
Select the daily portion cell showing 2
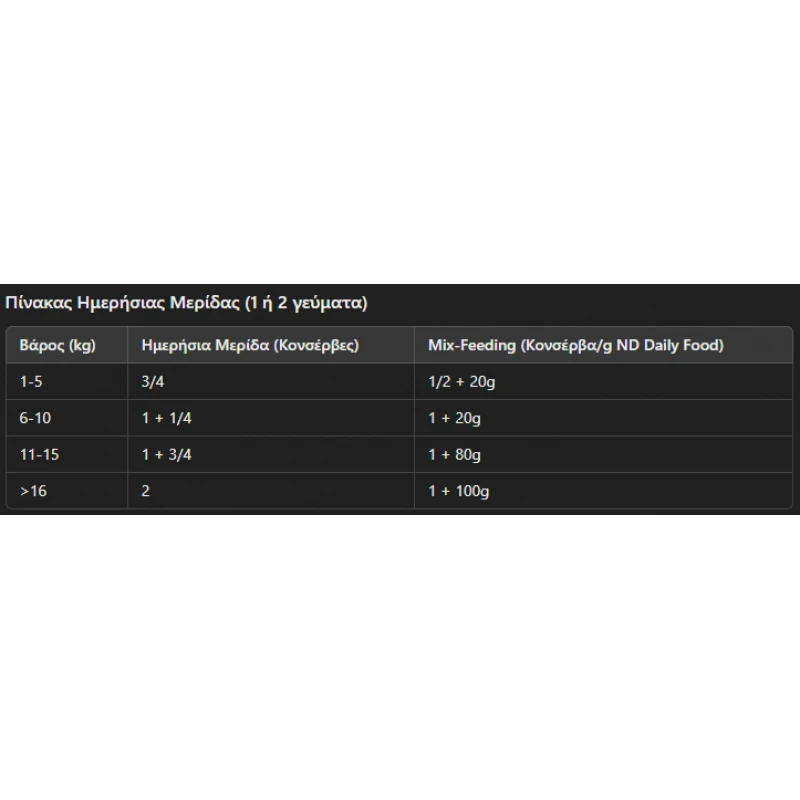pos(271,490)
